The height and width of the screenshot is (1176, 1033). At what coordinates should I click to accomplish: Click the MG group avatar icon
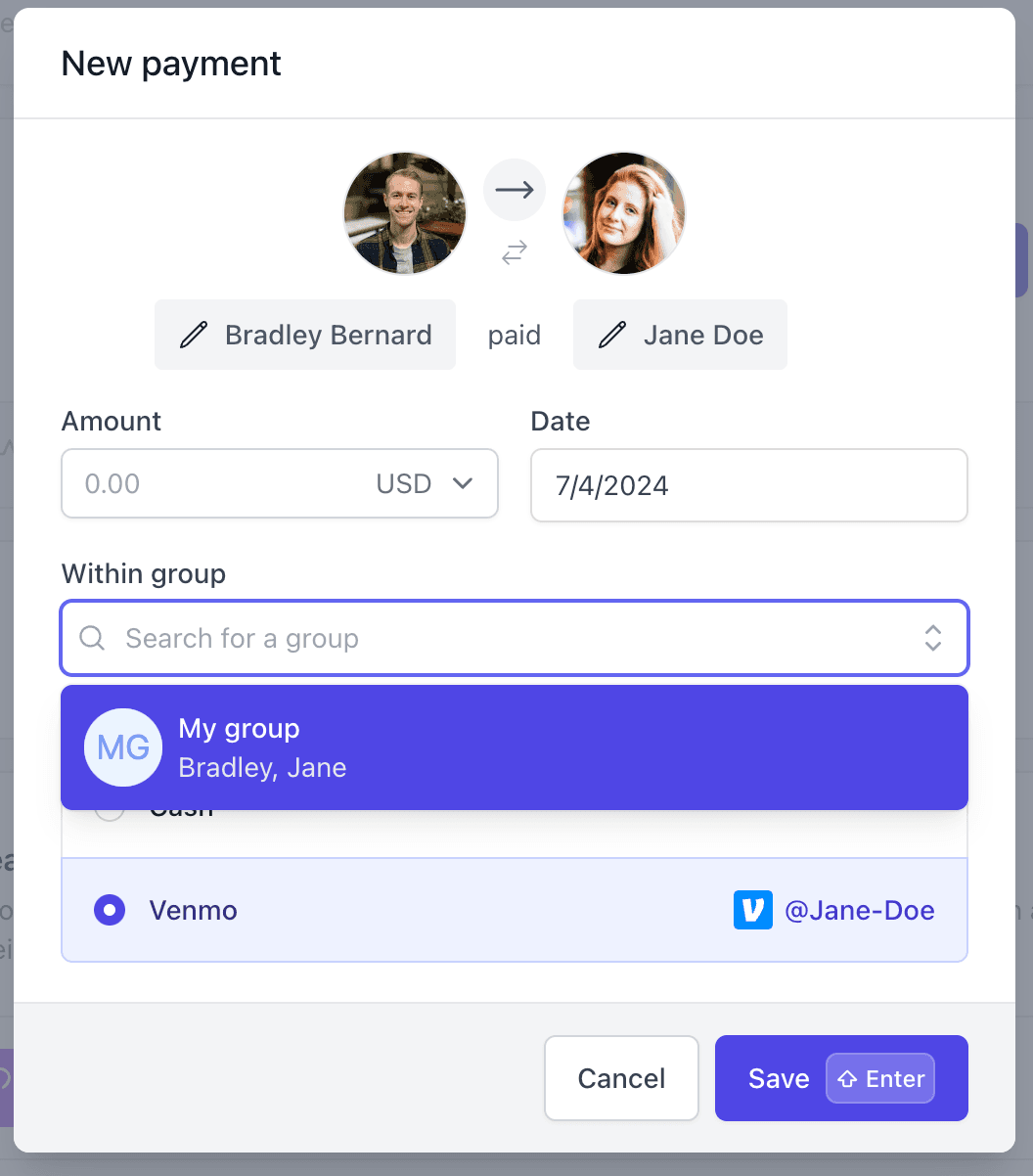[x=123, y=747]
